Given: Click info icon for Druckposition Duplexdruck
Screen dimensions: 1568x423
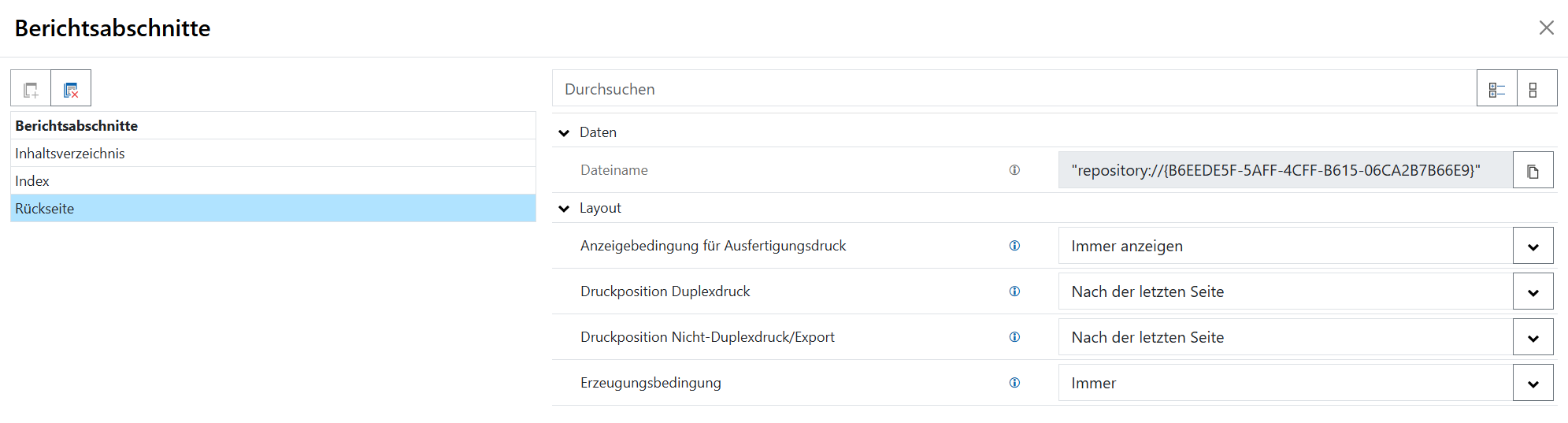Looking at the screenshot, I should [1014, 291].
